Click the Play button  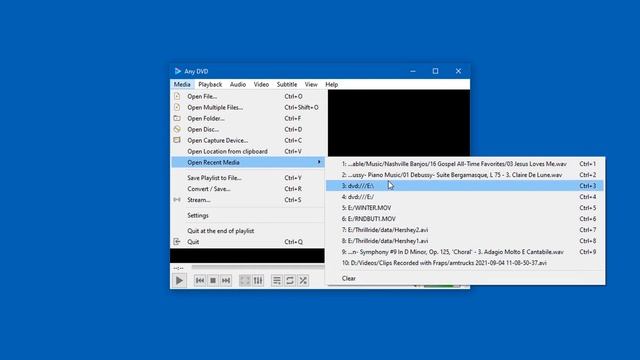coord(179,280)
